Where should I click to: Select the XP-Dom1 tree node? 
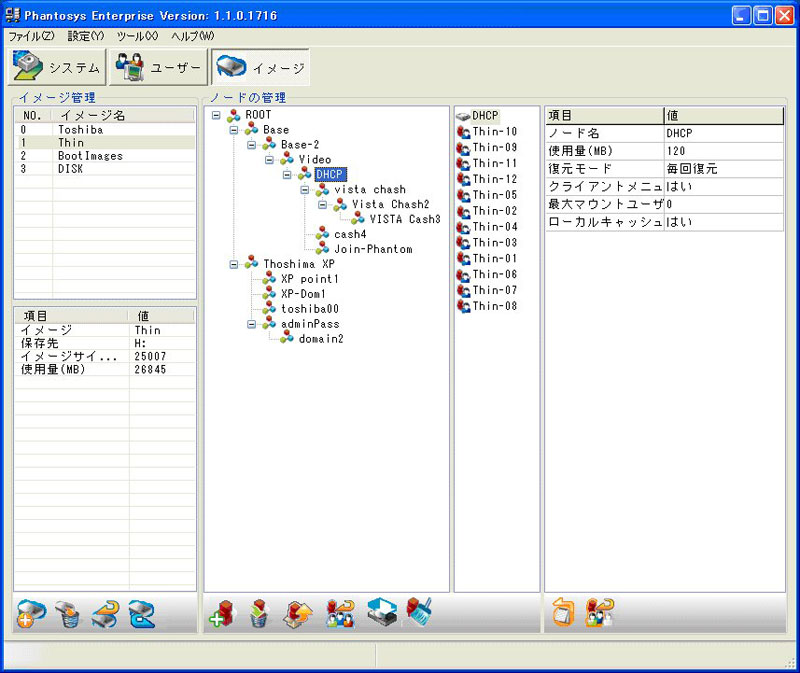(x=303, y=294)
